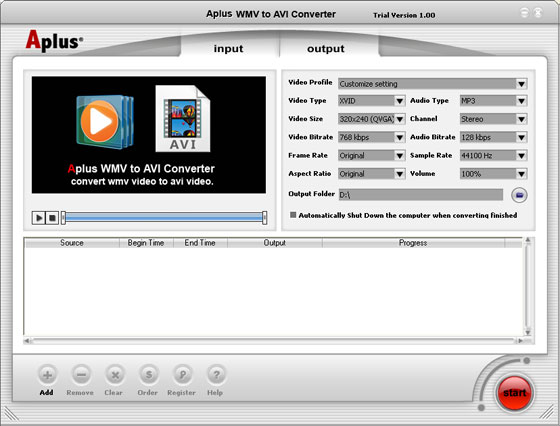This screenshot has height=426, width=560.
Task: Browse for output folder icon
Action: [x=519, y=195]
